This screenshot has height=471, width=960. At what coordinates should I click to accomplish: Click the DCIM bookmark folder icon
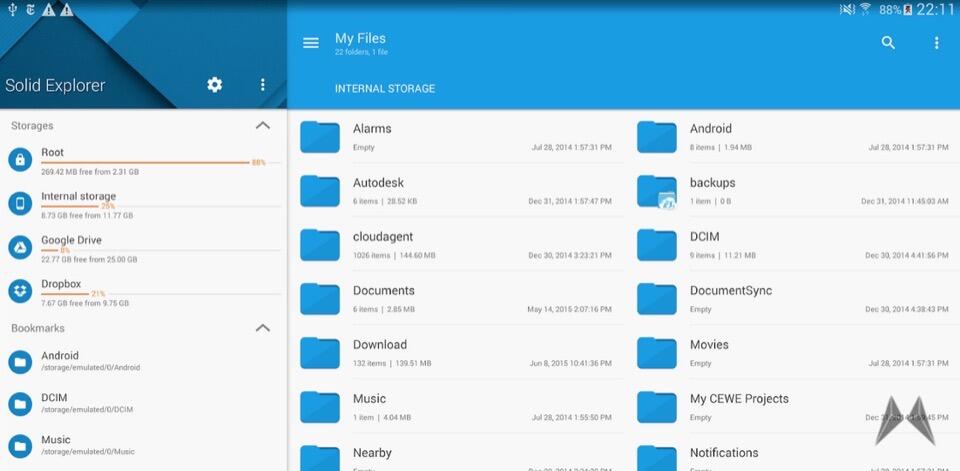[x=20, y=404]
